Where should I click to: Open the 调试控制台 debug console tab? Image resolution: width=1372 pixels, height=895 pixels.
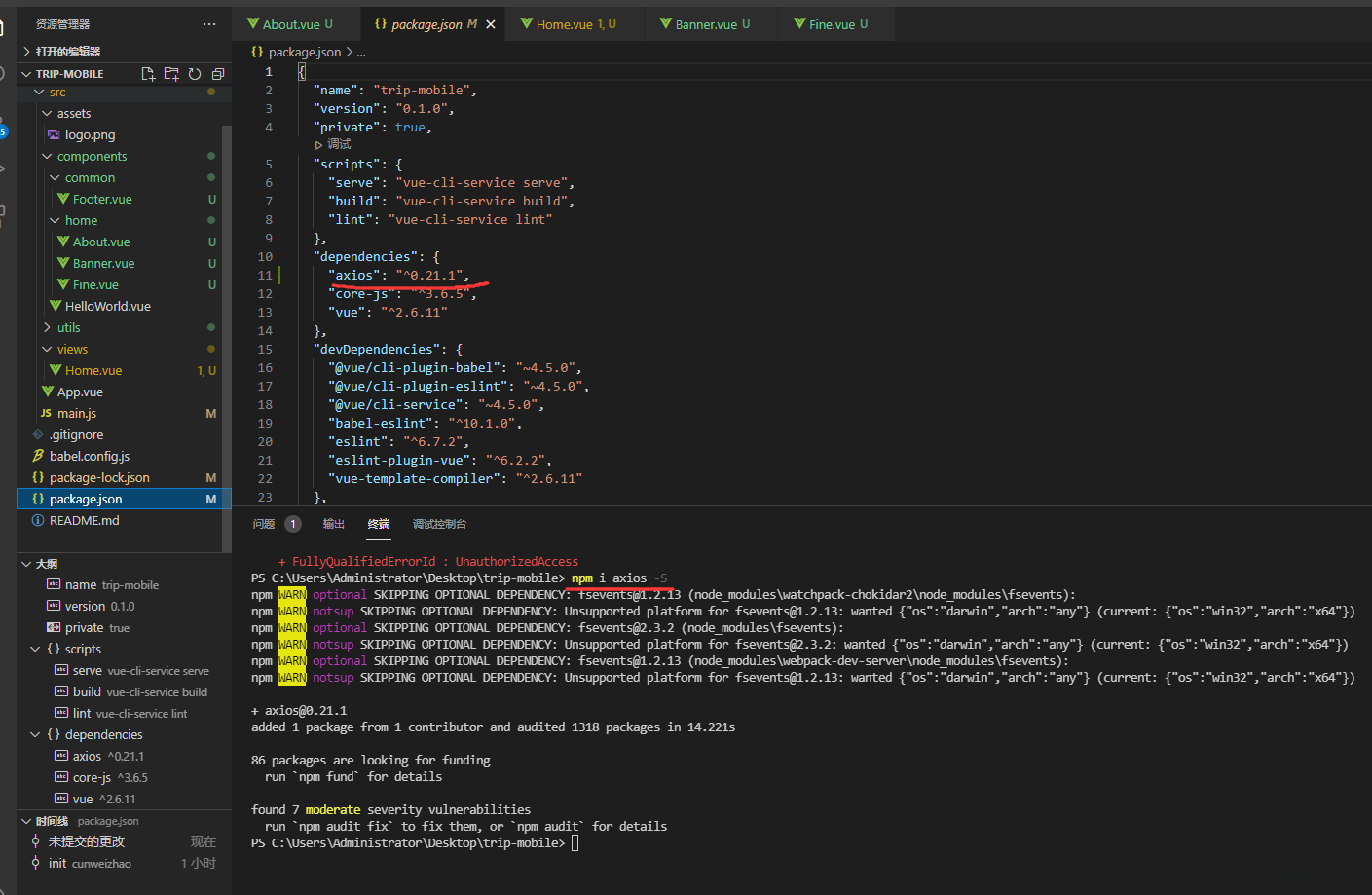coord(439,524)
